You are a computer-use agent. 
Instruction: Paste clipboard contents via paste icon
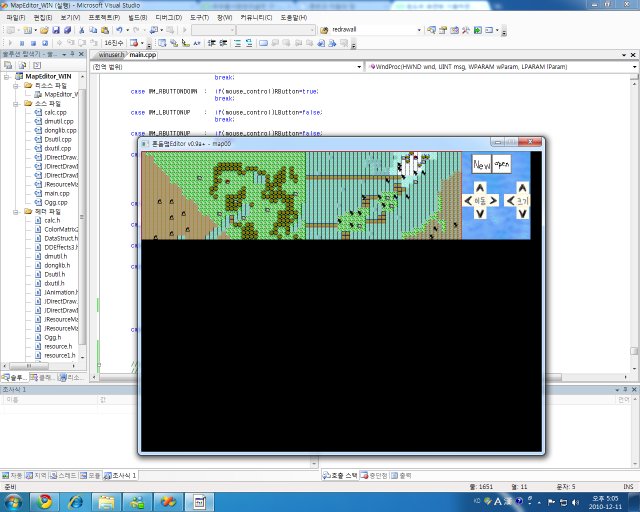(x=105, y=30)
